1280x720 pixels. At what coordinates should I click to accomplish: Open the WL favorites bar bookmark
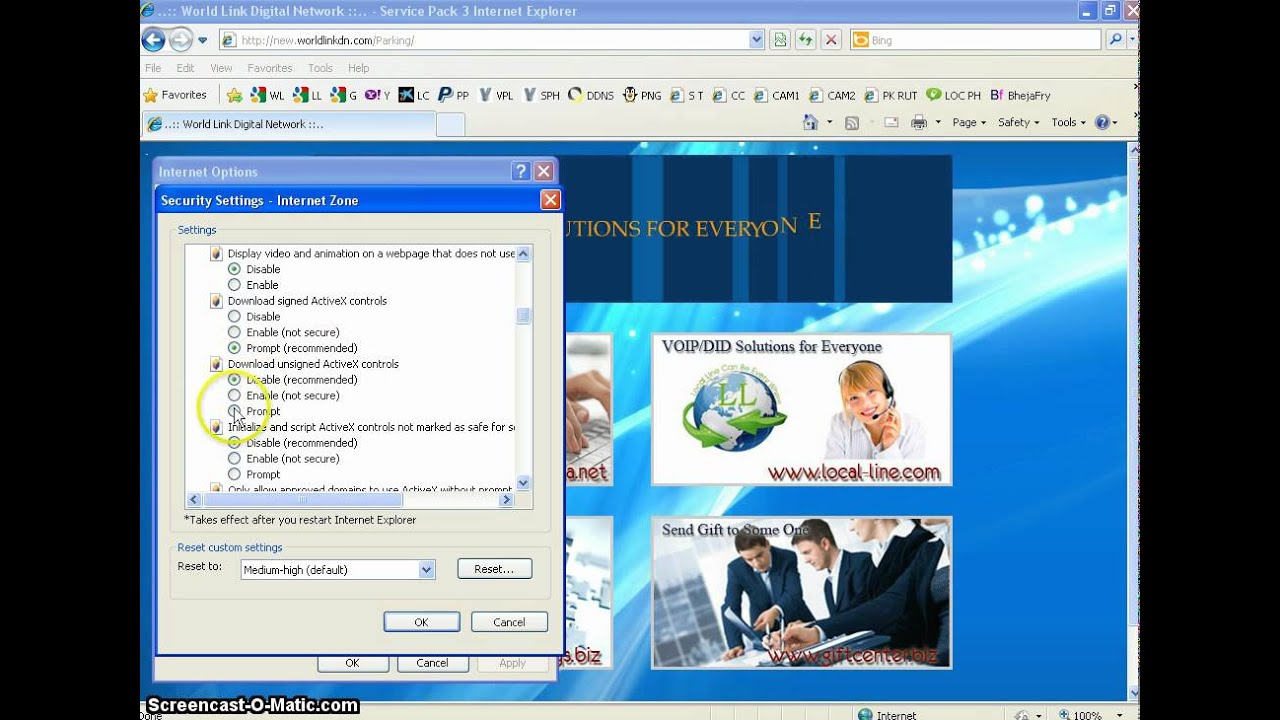267,96
